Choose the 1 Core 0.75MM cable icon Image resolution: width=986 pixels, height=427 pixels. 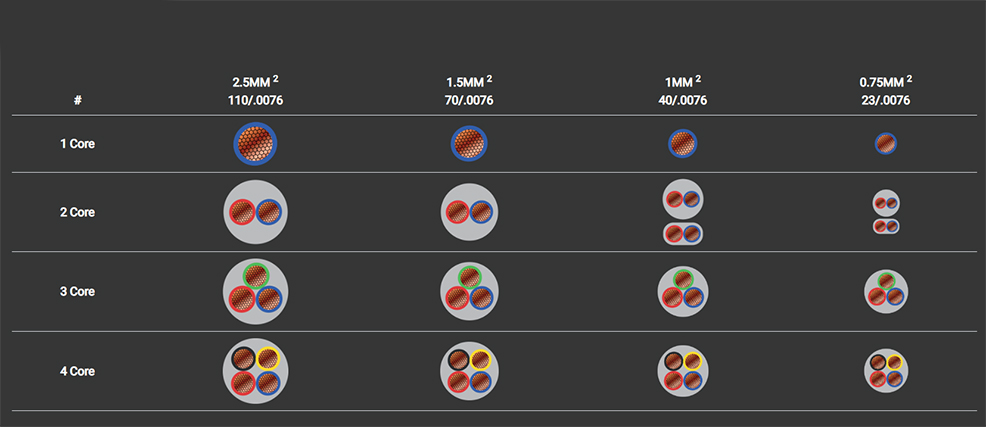click(x=886, y=144)
